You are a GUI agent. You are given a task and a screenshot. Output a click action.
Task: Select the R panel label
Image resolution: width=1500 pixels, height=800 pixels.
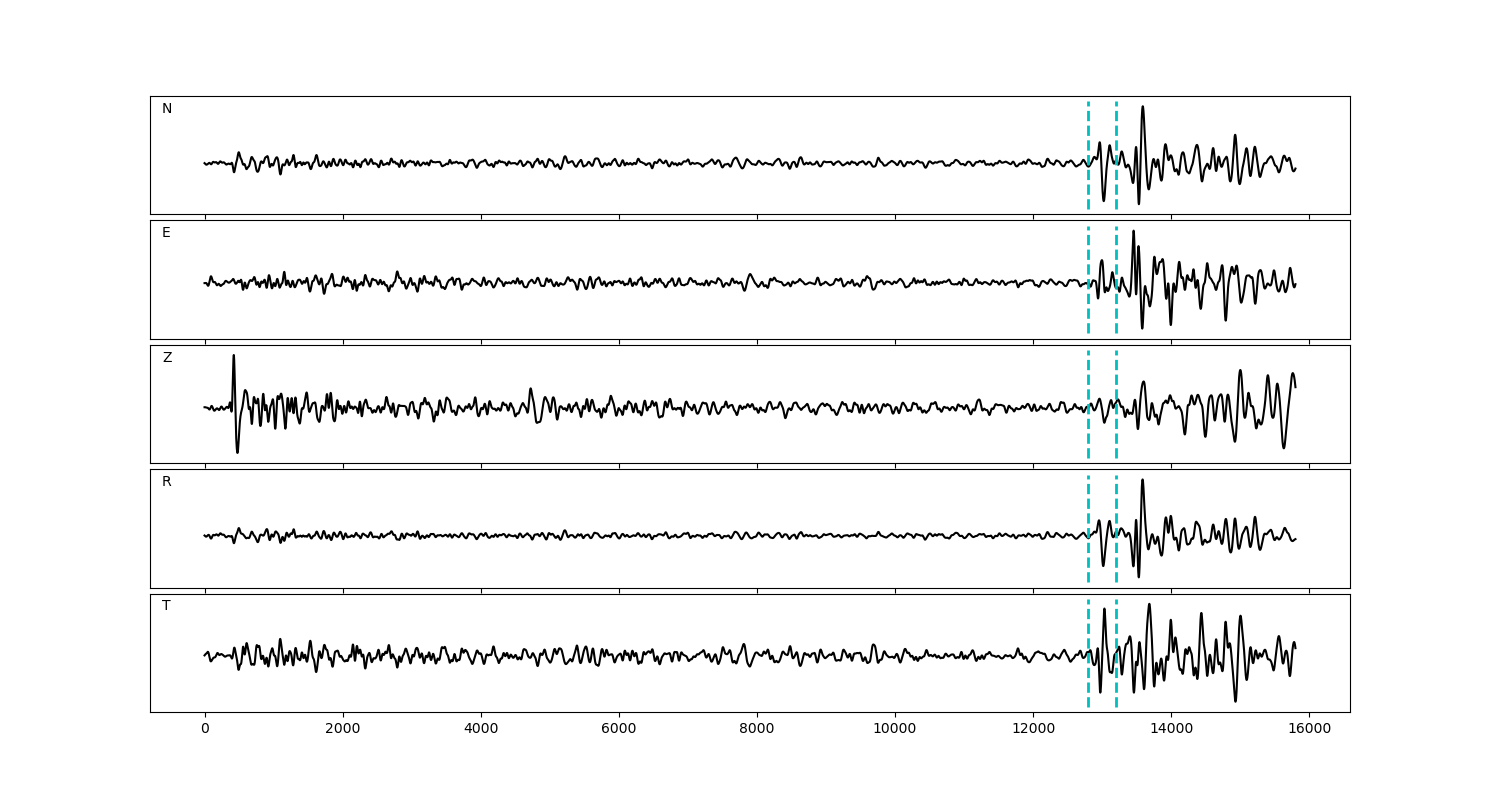(167, 482)
